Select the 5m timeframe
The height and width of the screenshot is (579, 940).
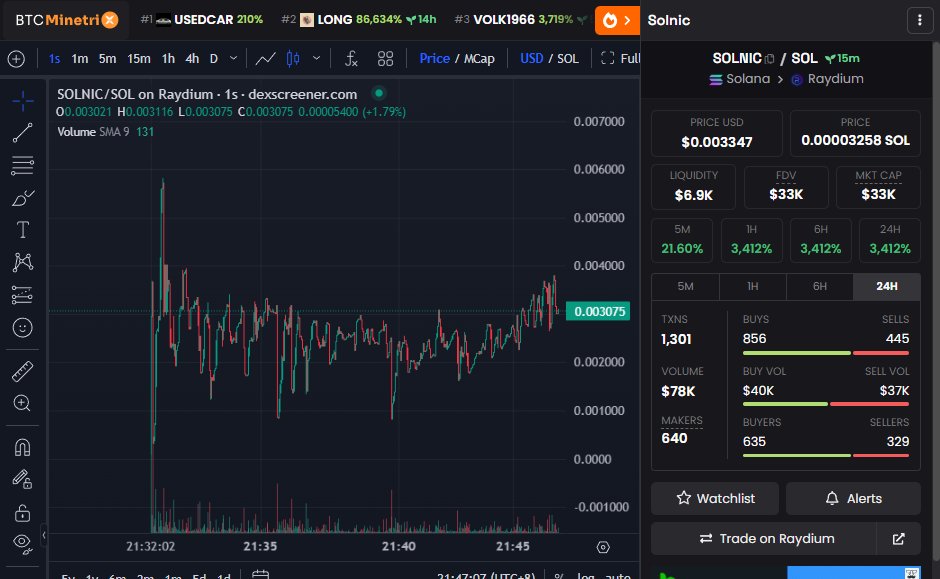107,59
